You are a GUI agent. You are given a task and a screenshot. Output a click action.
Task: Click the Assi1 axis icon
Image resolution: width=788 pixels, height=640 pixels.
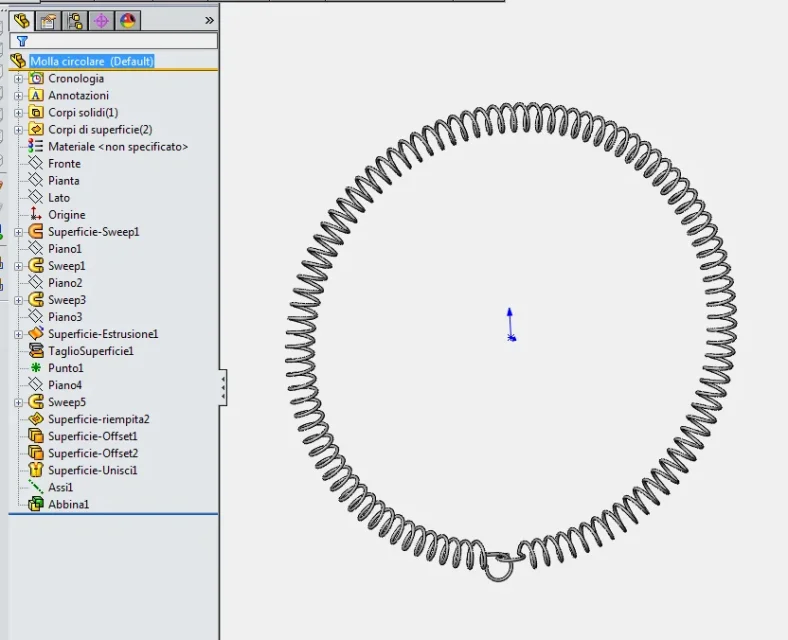point(36,487)
